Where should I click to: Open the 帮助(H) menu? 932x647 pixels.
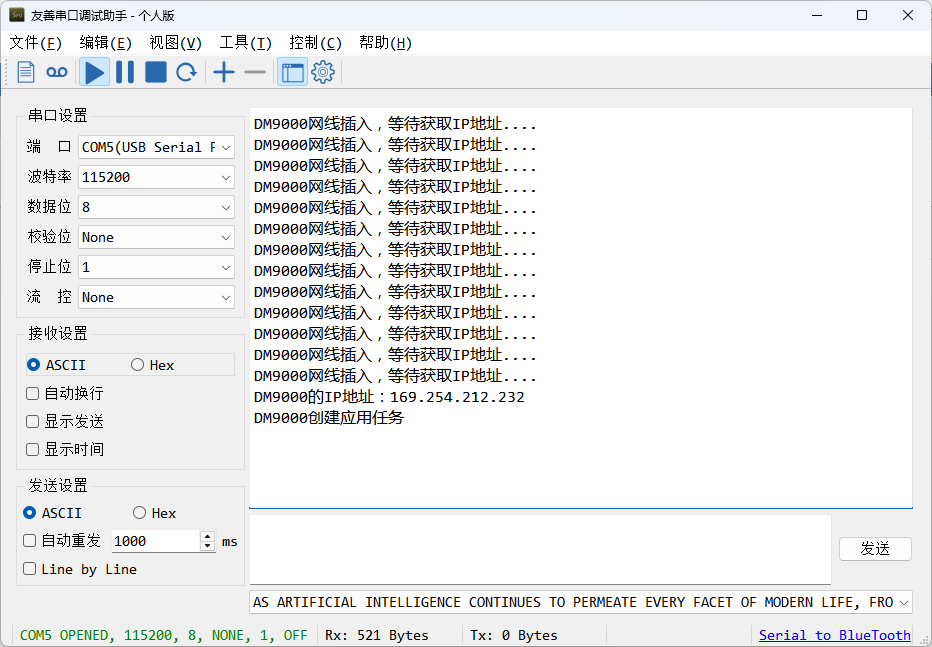click(x=385, y=43)
